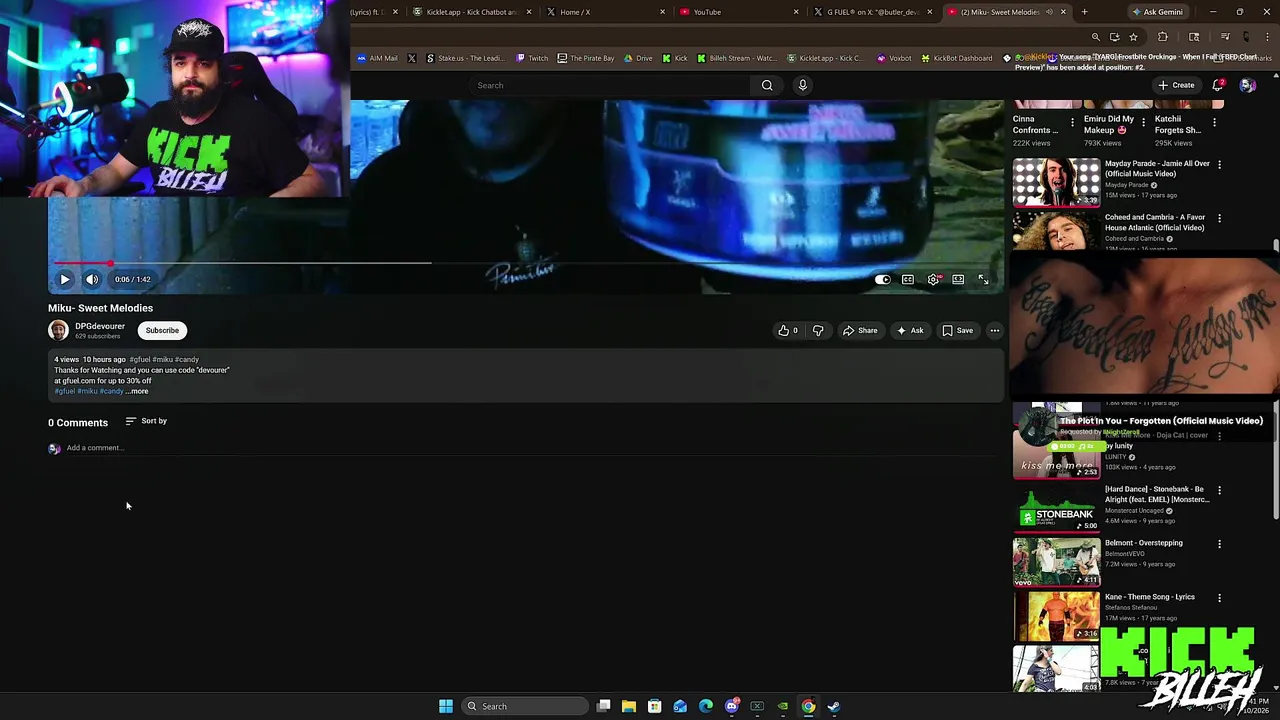Viewport: 1280px width, 720px height.
Task: Open the YouTube account avatar menu
Action: point(1247,85)
